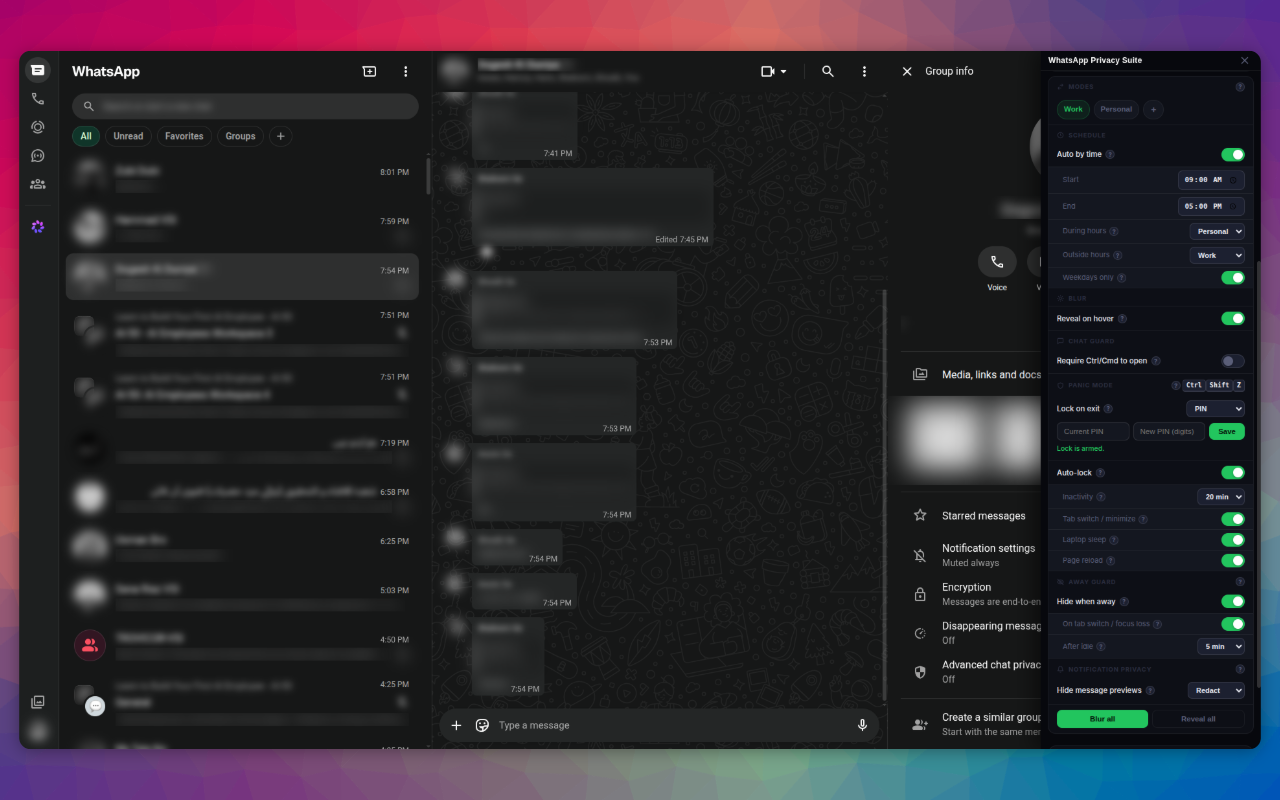Add a new mode with plus

pos(1153,110)
